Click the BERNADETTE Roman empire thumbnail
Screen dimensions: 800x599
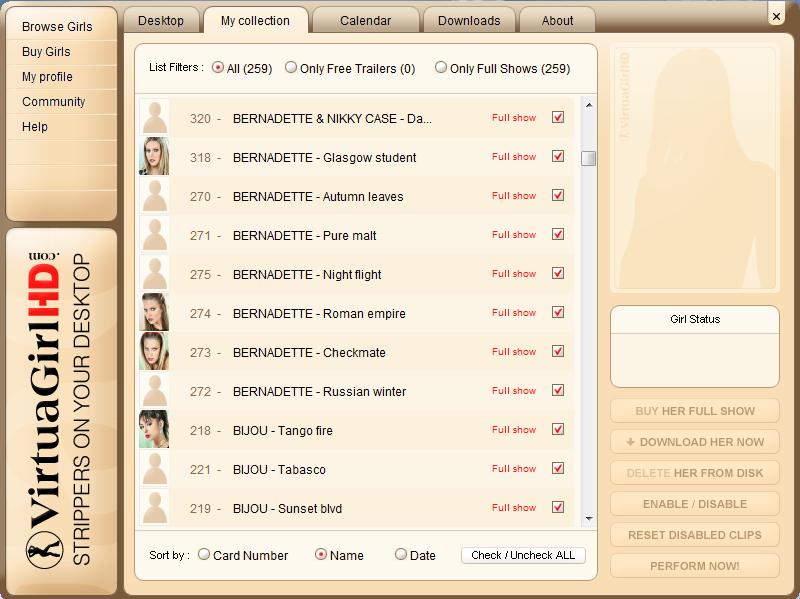point(154,313)
